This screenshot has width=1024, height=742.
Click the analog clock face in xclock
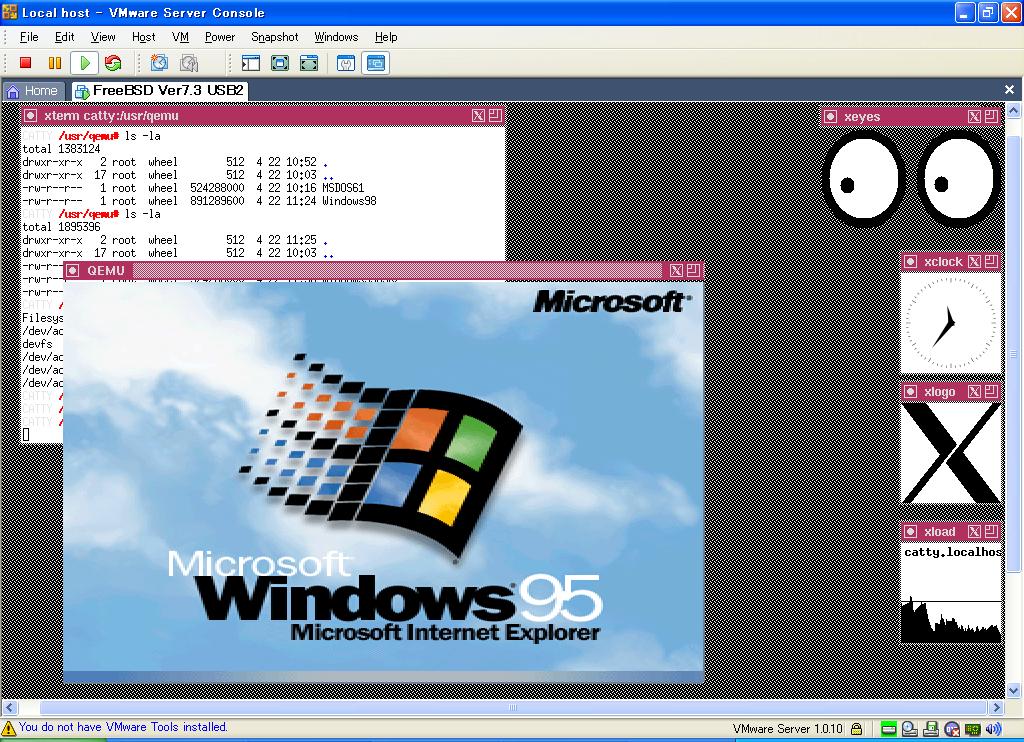951,323
